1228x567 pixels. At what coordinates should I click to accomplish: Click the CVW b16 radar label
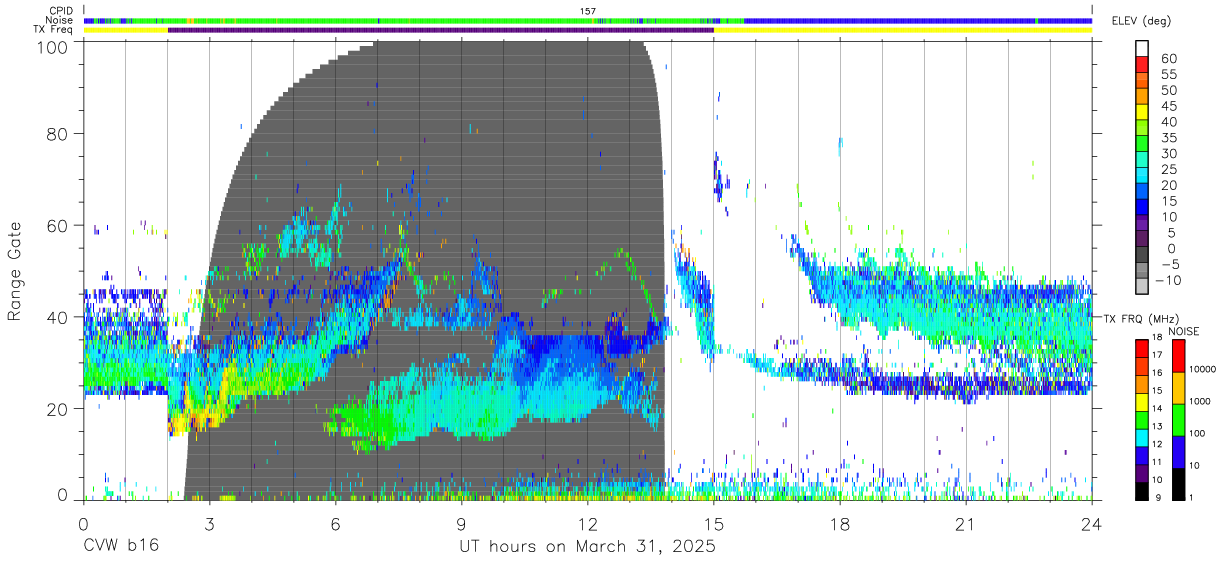coord(120,547)
